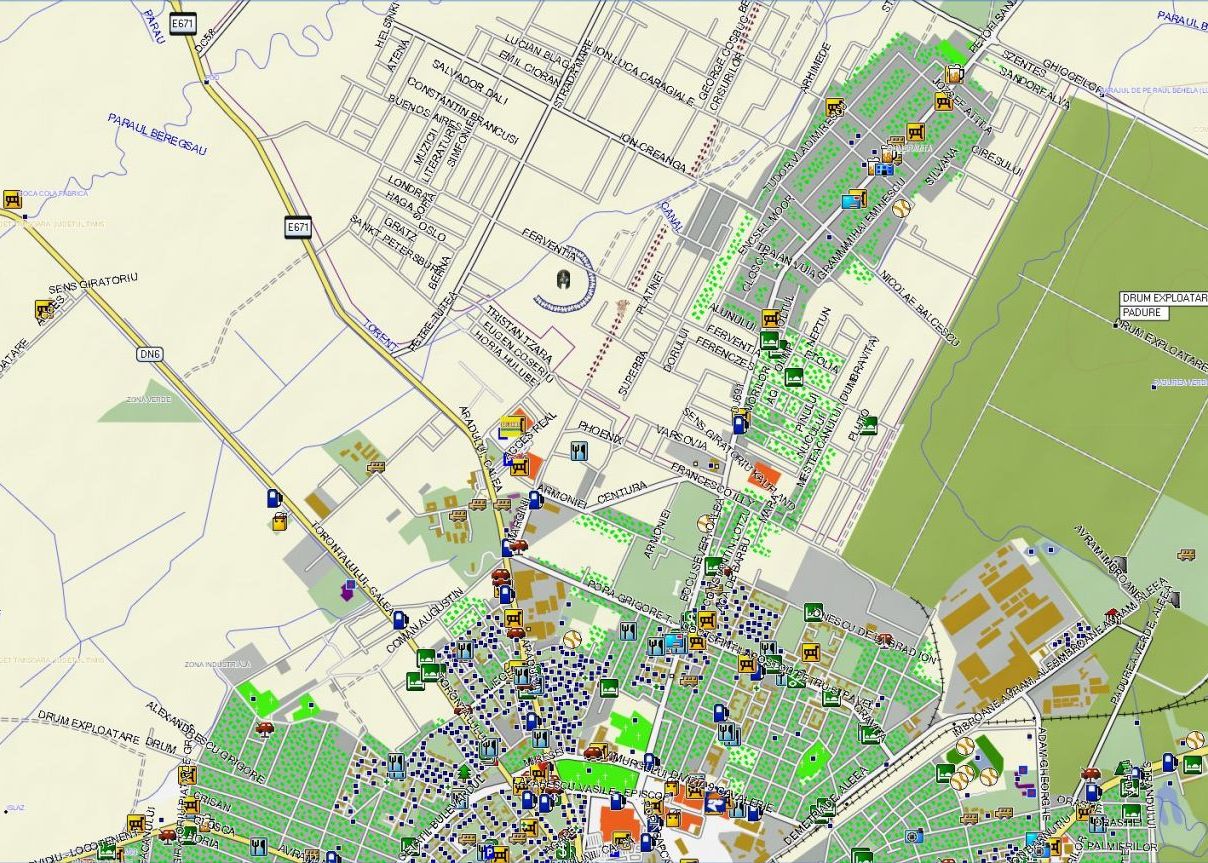Select the beer mug icon near Jozsef Attila

pyautogui.click(x=953, y=72)
